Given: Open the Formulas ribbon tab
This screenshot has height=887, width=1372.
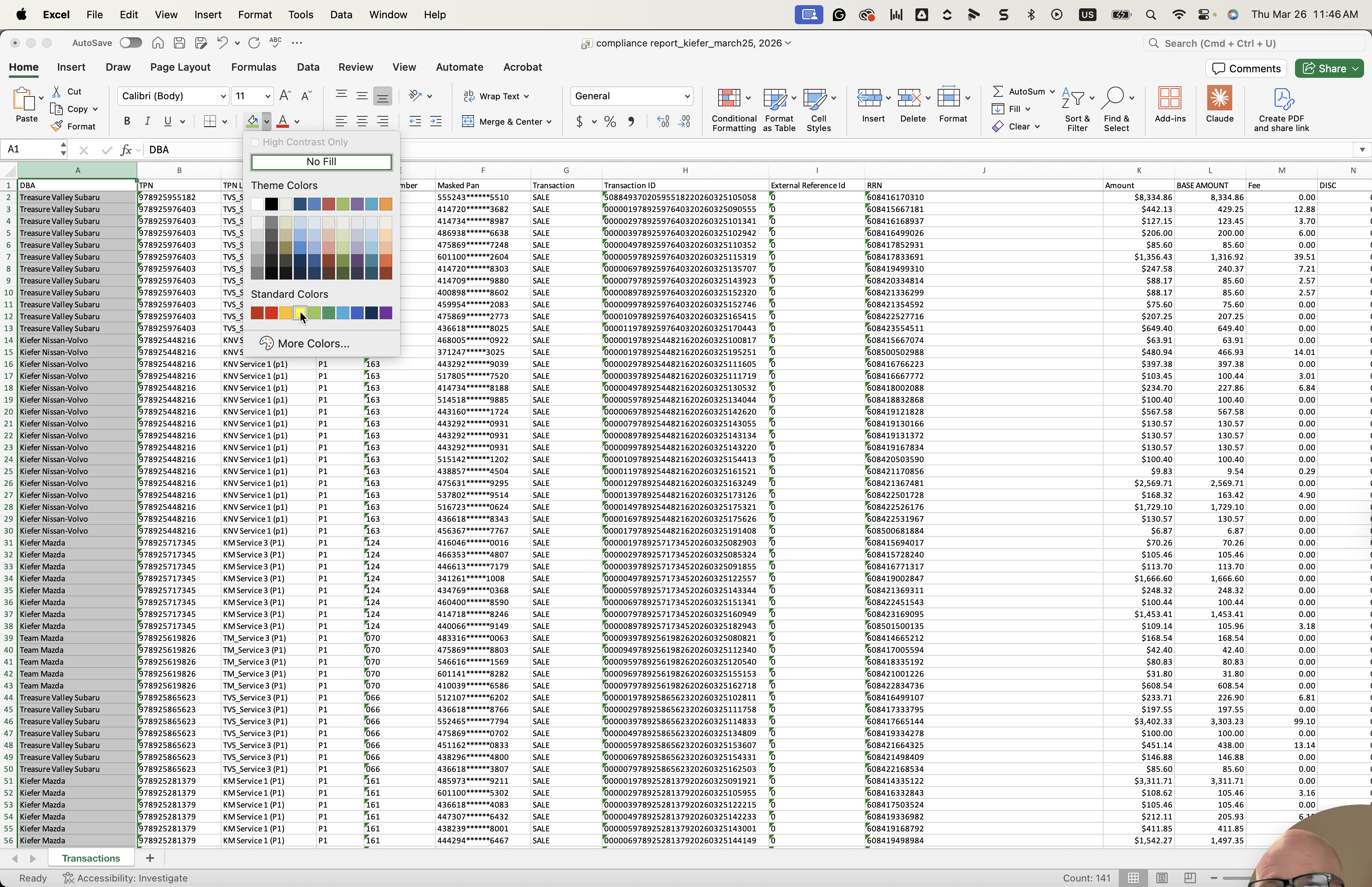Looking at the screenshot, I should tap(254, 67).
